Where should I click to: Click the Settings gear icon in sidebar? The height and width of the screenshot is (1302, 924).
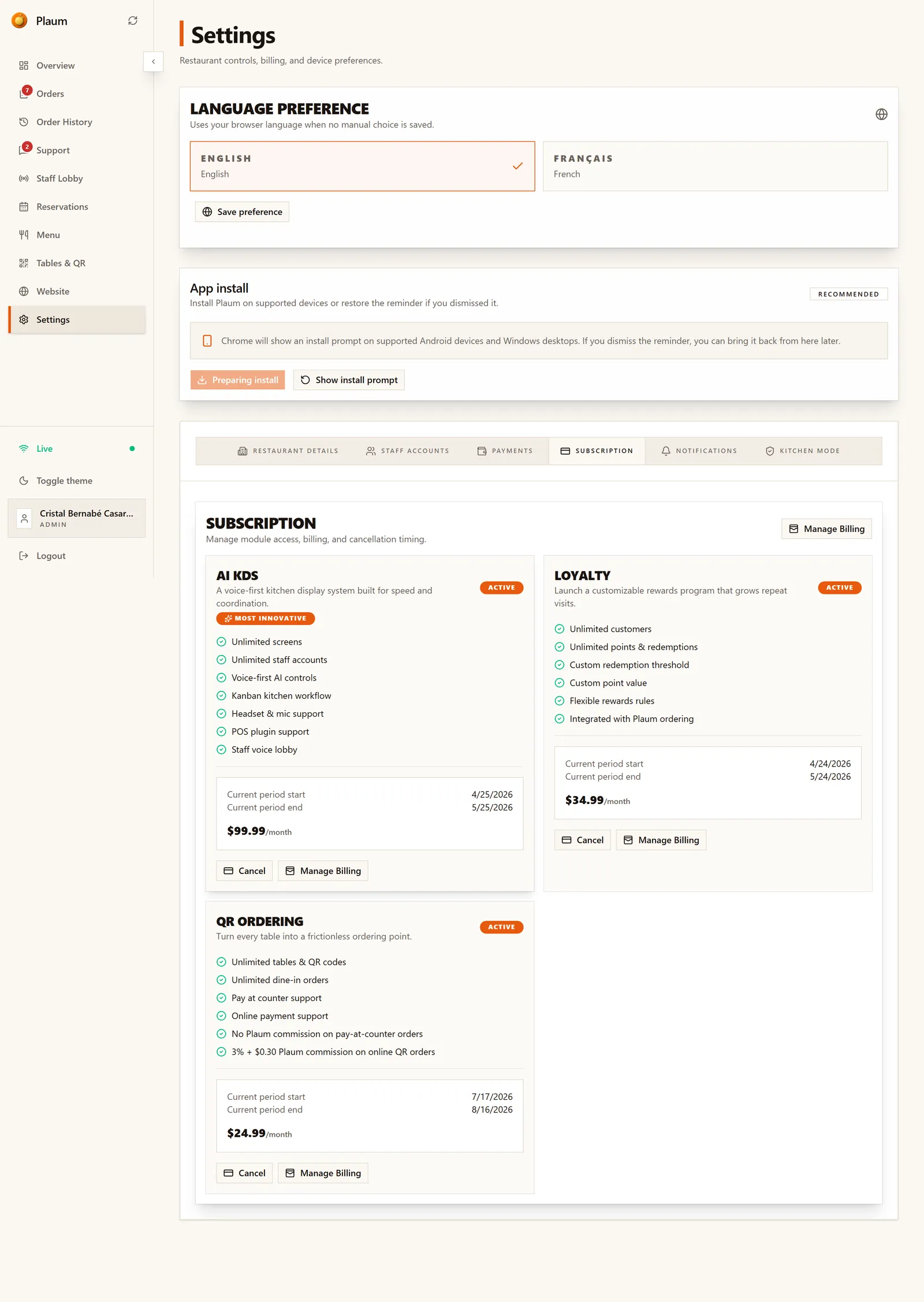tap(24, 319)
